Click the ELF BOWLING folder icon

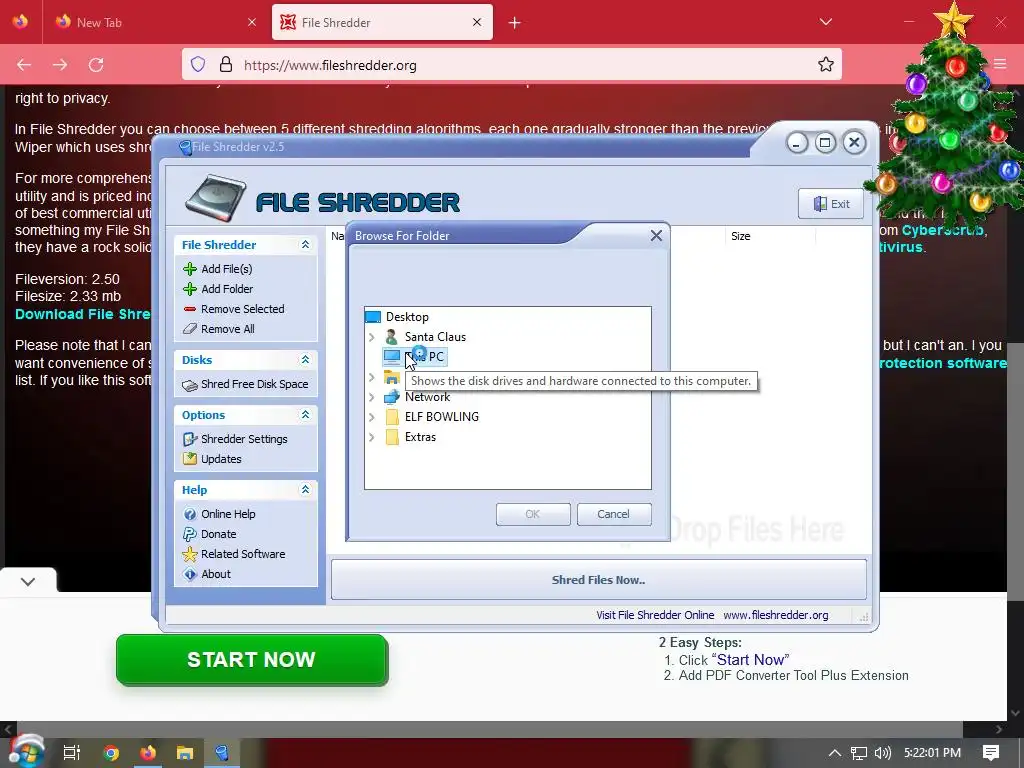click(392, 417)
